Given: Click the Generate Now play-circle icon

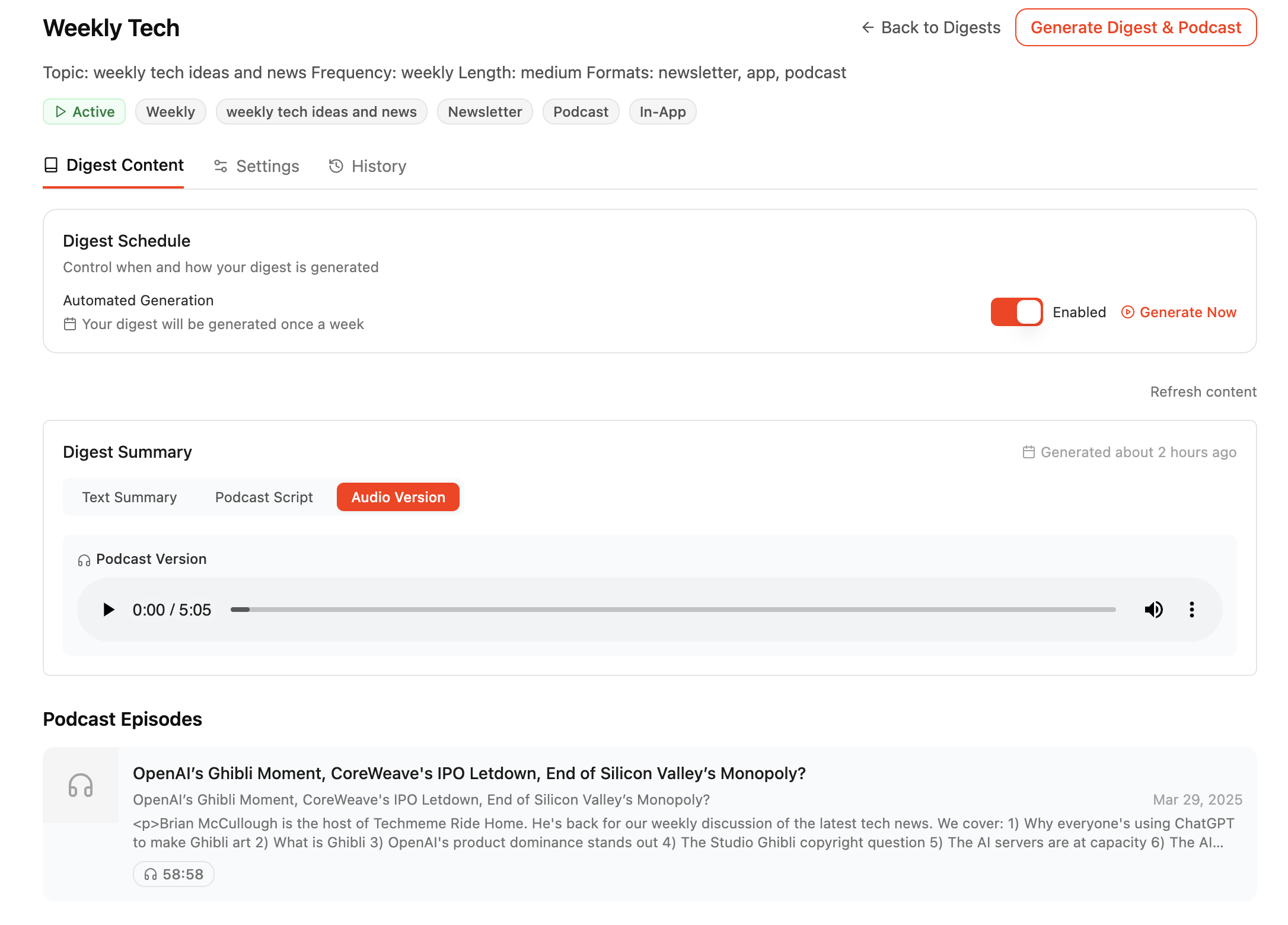Looking at the screenshot, I should tap(1127, 312).
